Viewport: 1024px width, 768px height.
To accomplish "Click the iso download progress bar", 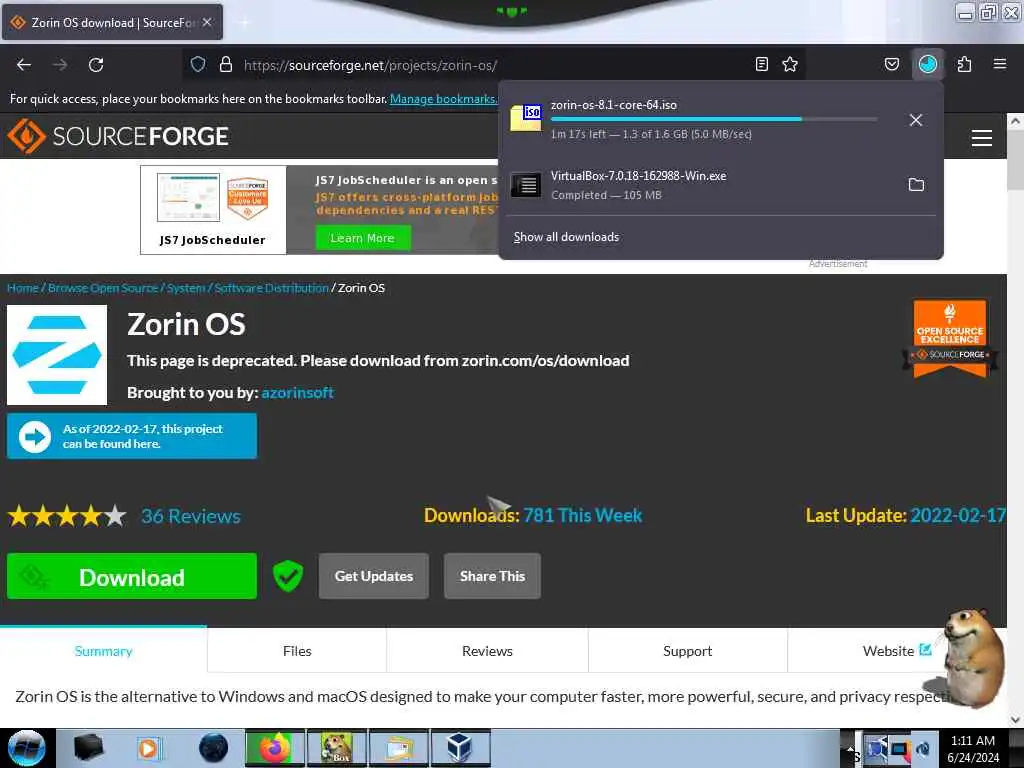I will (714, 119).
